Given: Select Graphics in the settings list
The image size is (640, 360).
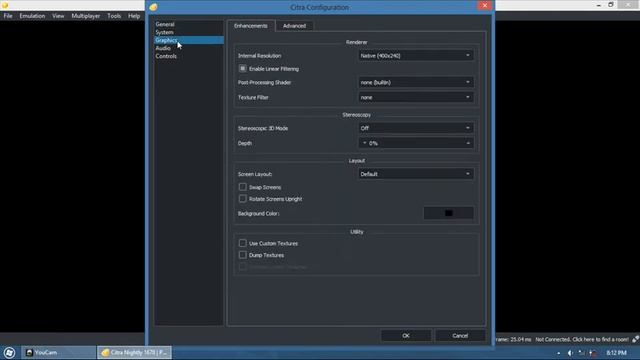Looking at the screenshot, I should 189,40.
